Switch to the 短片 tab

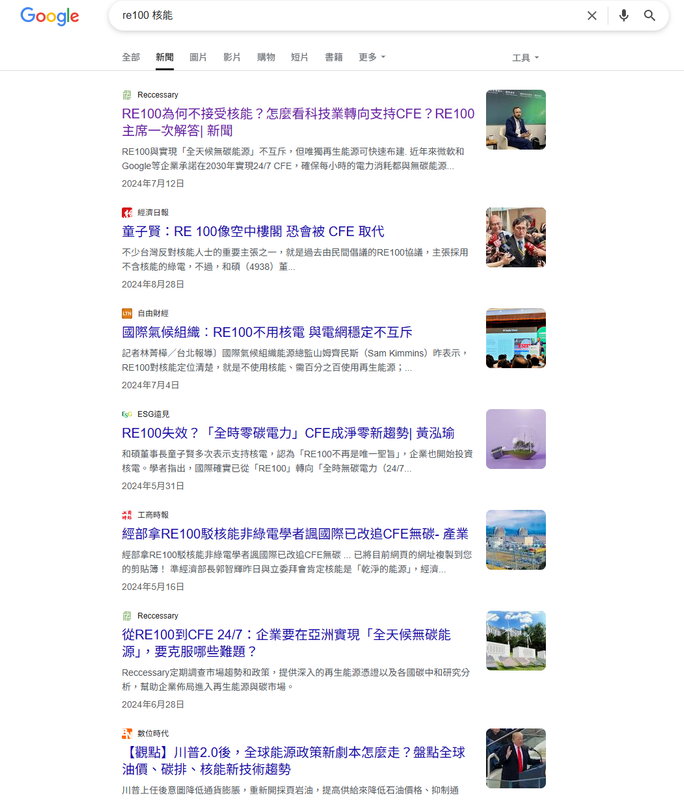(x=299, y=57)
